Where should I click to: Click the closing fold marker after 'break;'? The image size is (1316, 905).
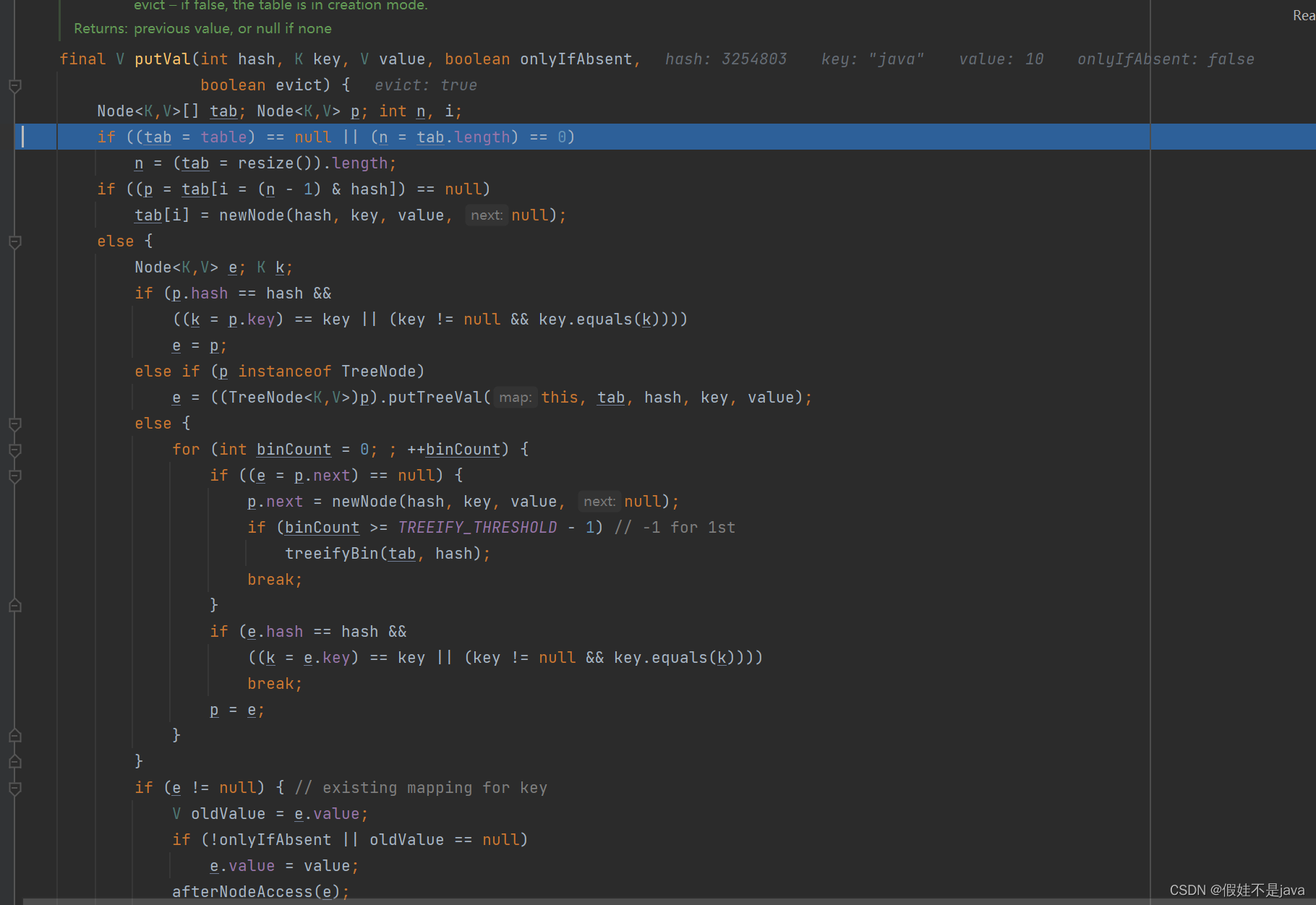pos(14,606)
